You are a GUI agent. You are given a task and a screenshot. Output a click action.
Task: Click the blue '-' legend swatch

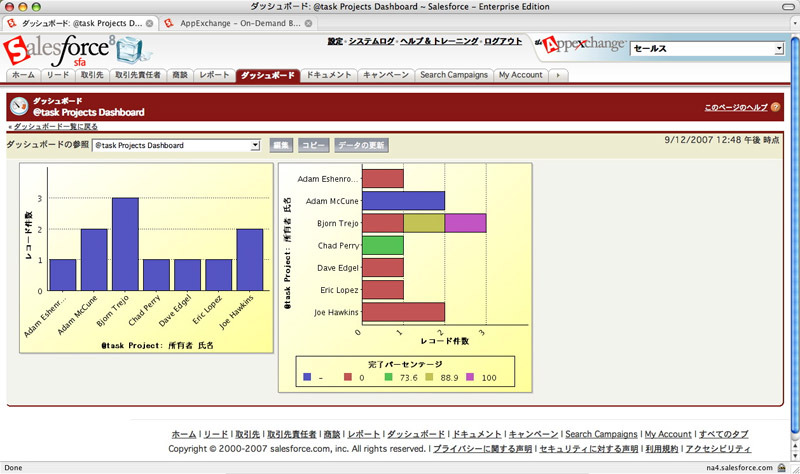click(307, 377)
